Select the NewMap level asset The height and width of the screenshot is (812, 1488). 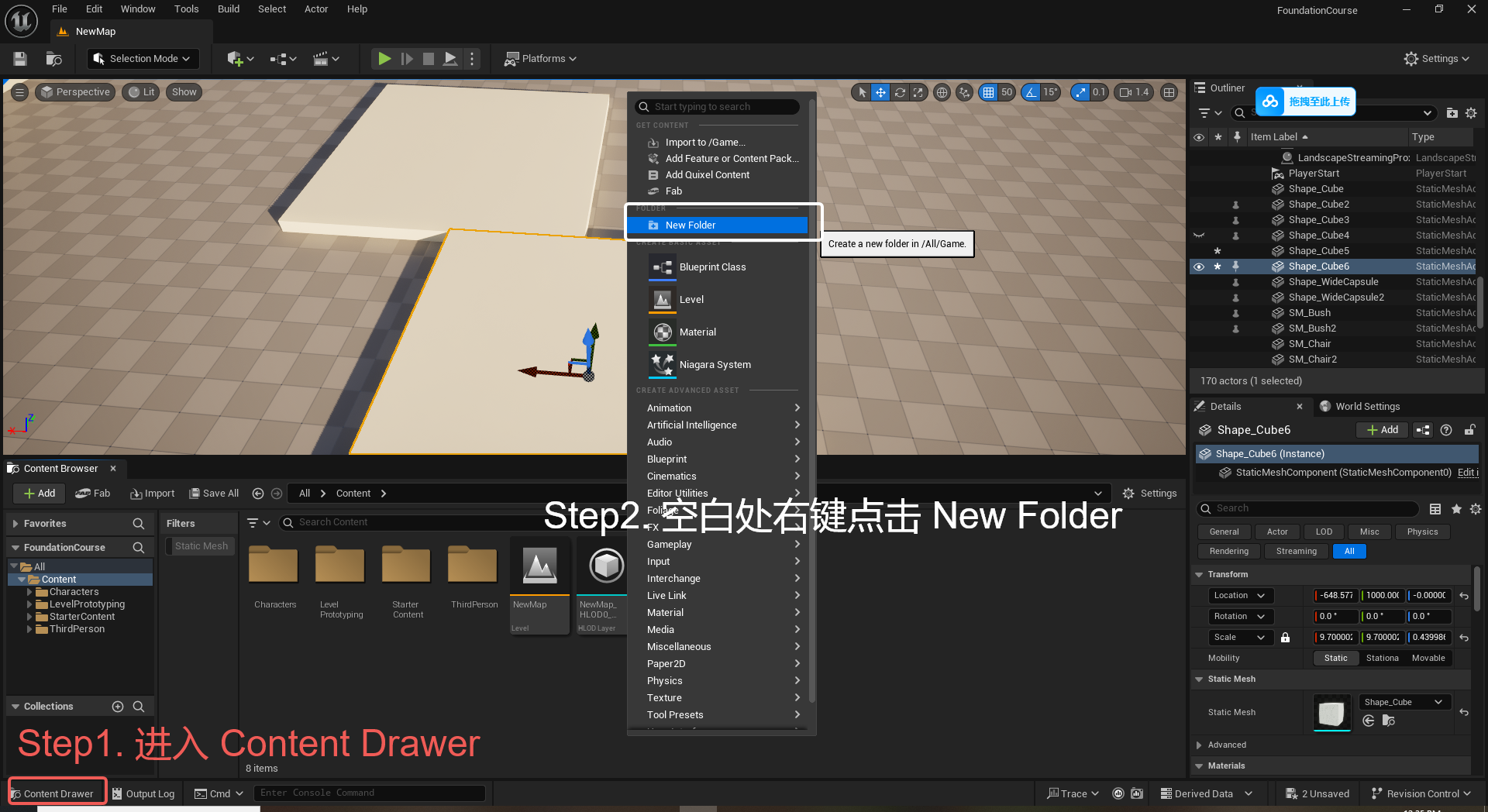click(539, 587)
